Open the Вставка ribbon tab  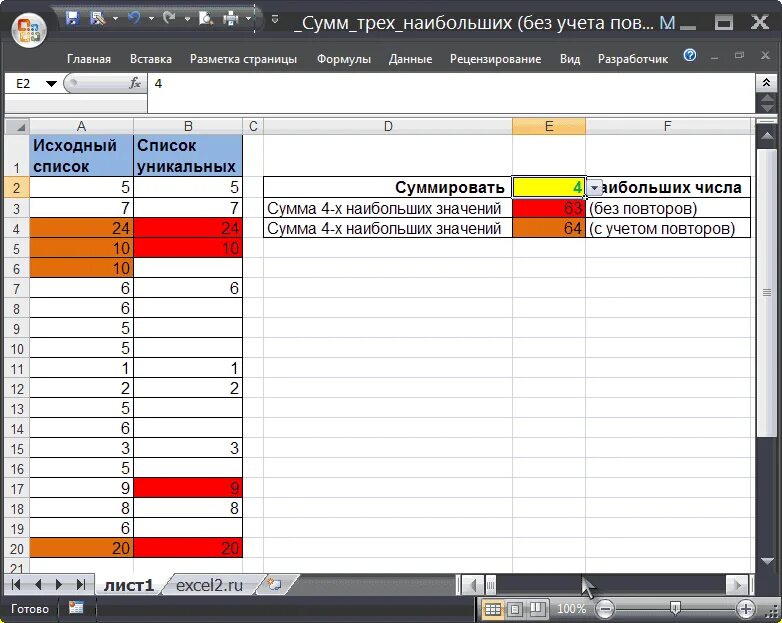click(x=151, y=59)
